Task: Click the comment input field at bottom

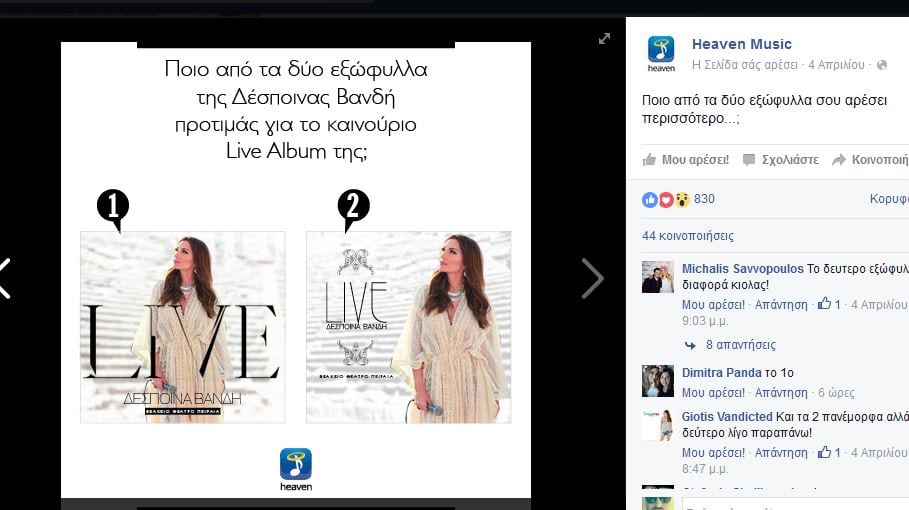Action: tap(795, 504)
